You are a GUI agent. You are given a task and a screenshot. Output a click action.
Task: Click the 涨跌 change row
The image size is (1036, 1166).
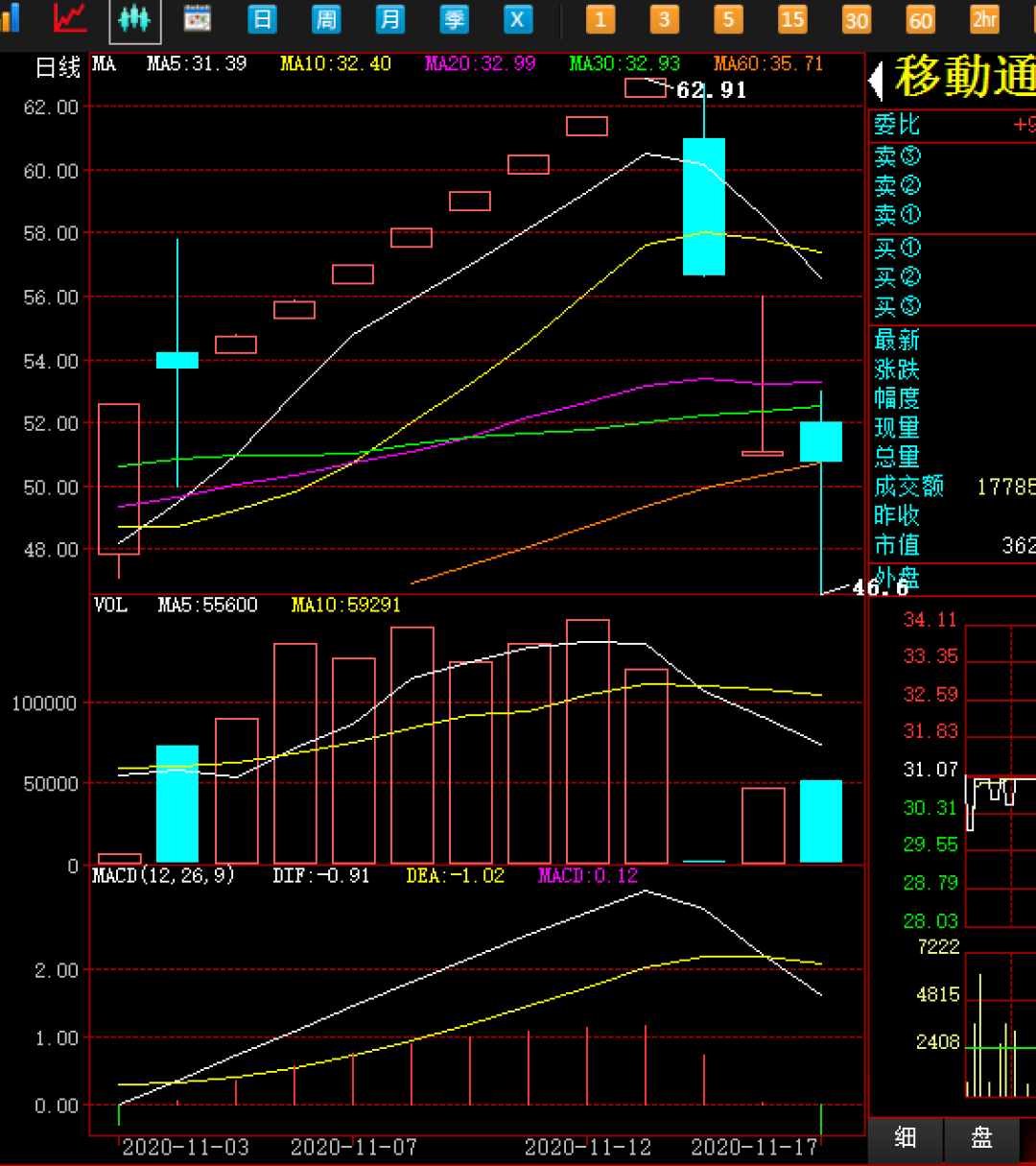[x=953, y=369]
